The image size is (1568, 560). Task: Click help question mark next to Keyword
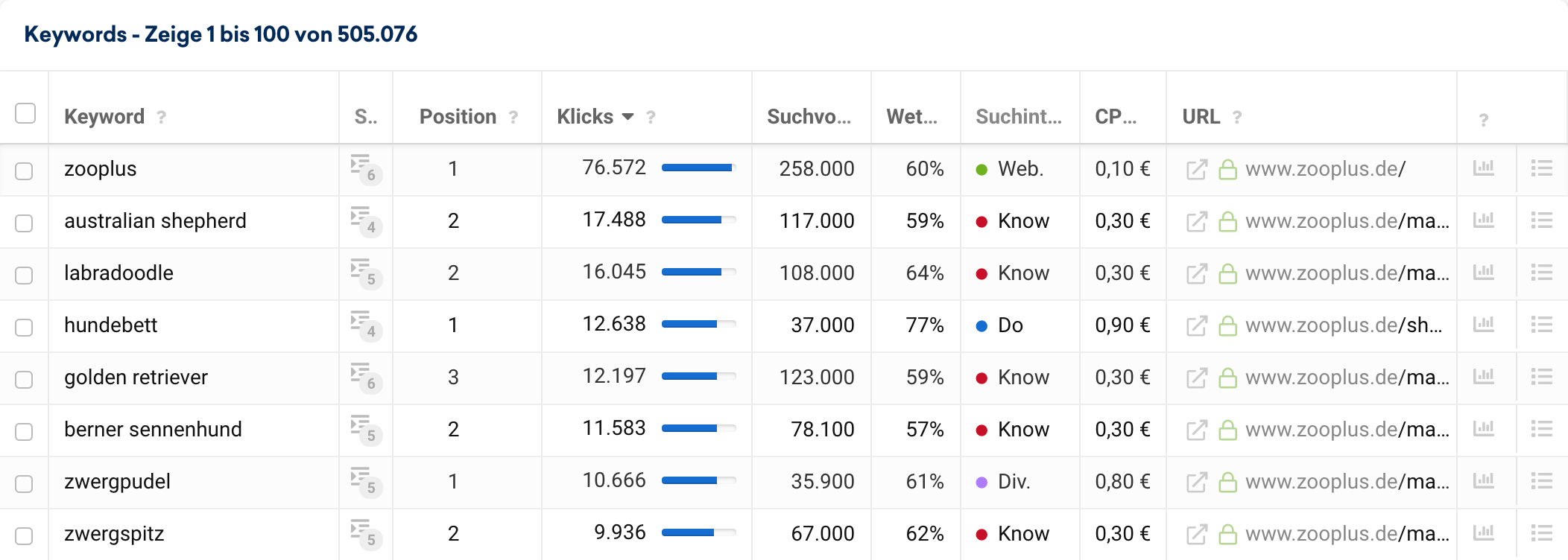tap(162, 117)
